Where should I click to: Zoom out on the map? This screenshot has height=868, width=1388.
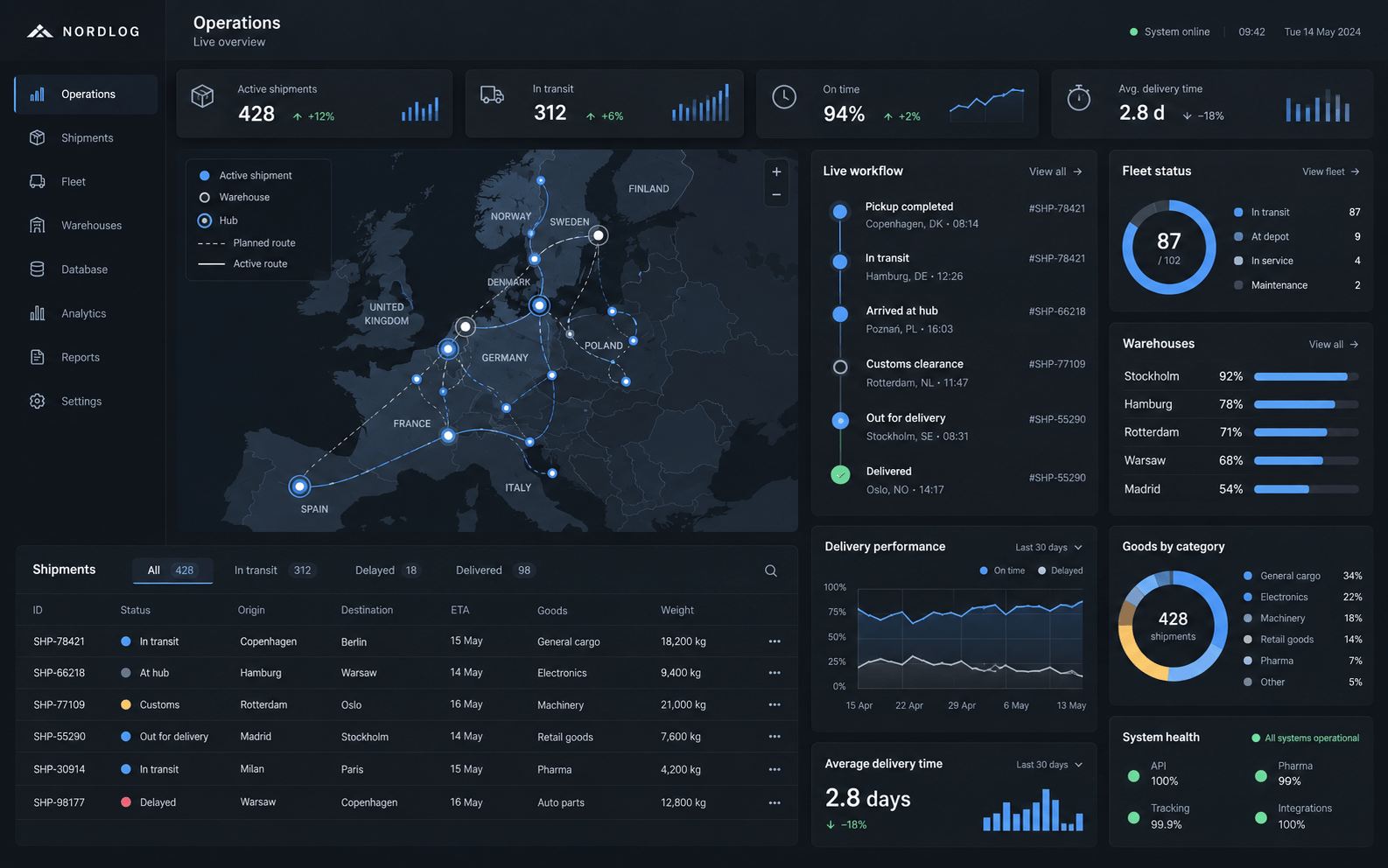pos(776,195)
